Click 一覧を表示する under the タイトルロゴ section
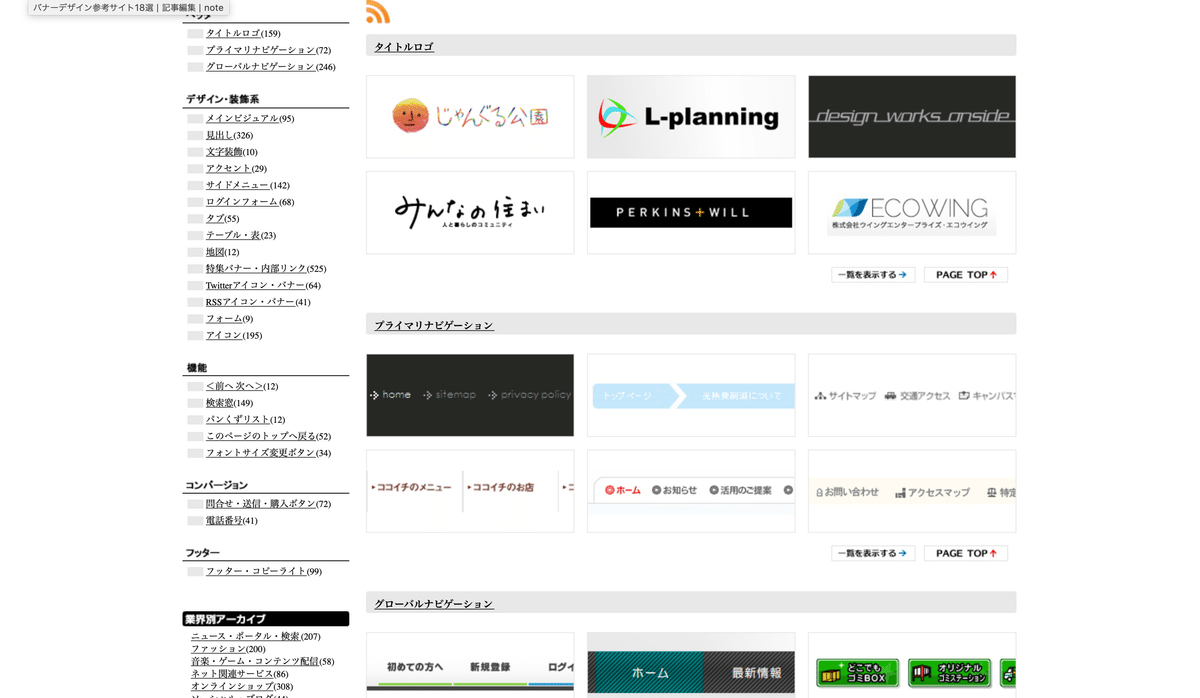The height and width of the screenshot is (698, 1200). click(x=873, y=275)
